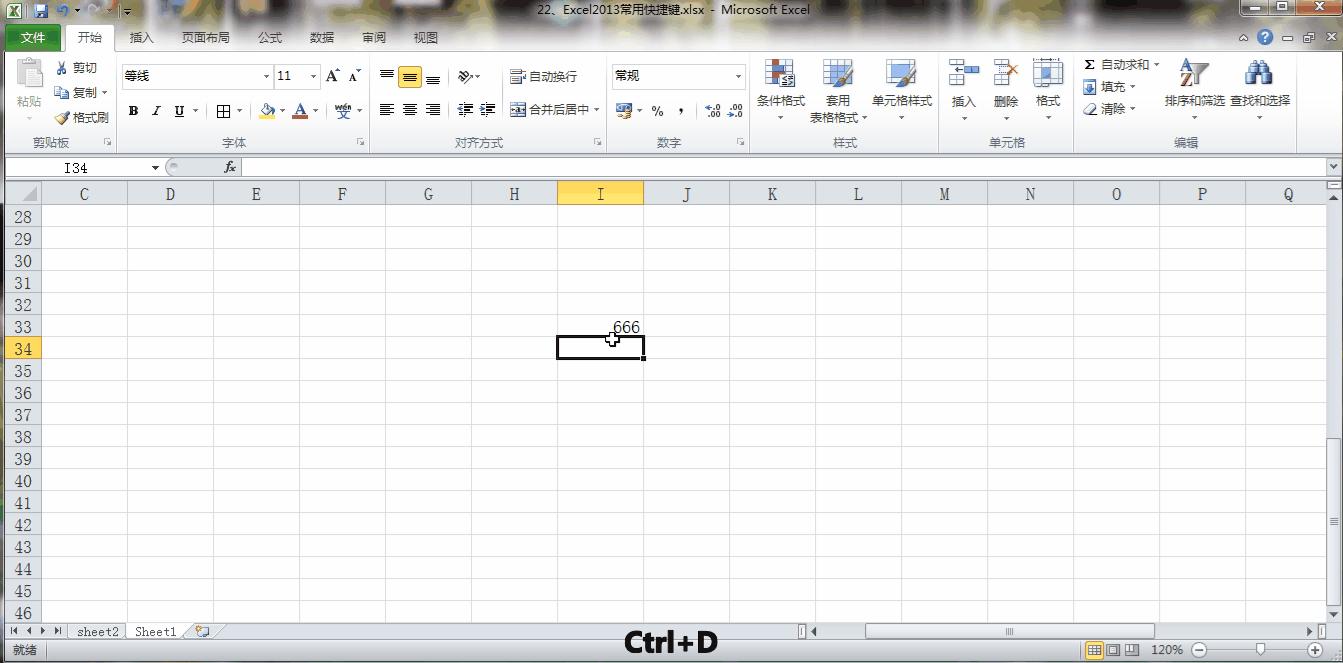
Task: Expand font color dropdown arrow
Action: pyautogui.click(x=316, y=111)
